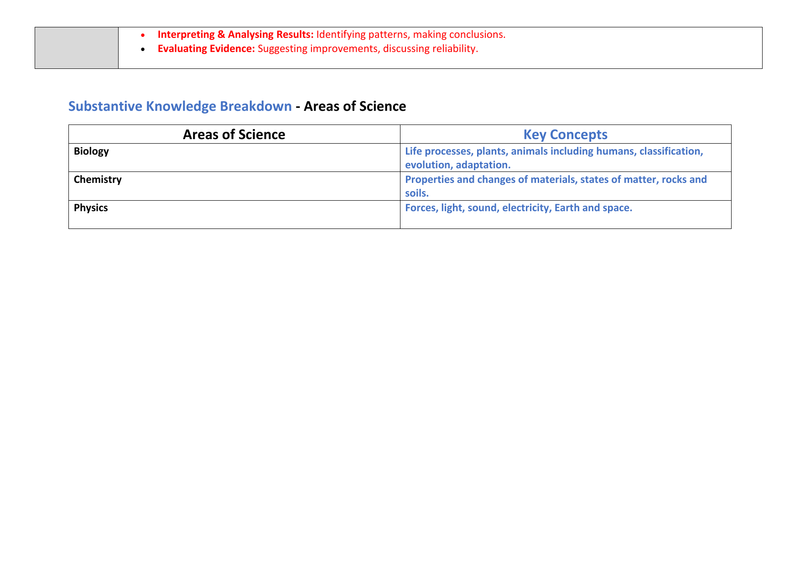
Task: Click the 'Life processes, plants, animals' text line
Action: click(553, 151)
